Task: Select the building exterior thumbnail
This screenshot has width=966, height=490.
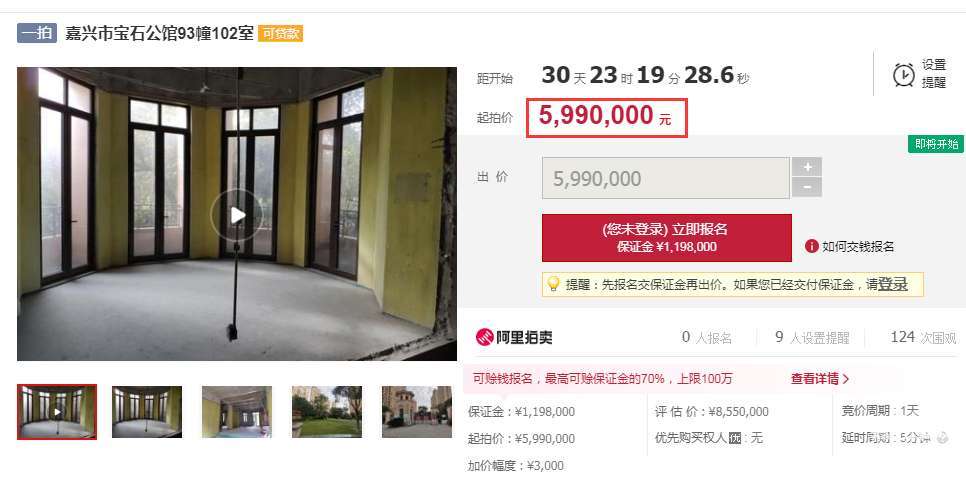Action: [x=416, y=412]
